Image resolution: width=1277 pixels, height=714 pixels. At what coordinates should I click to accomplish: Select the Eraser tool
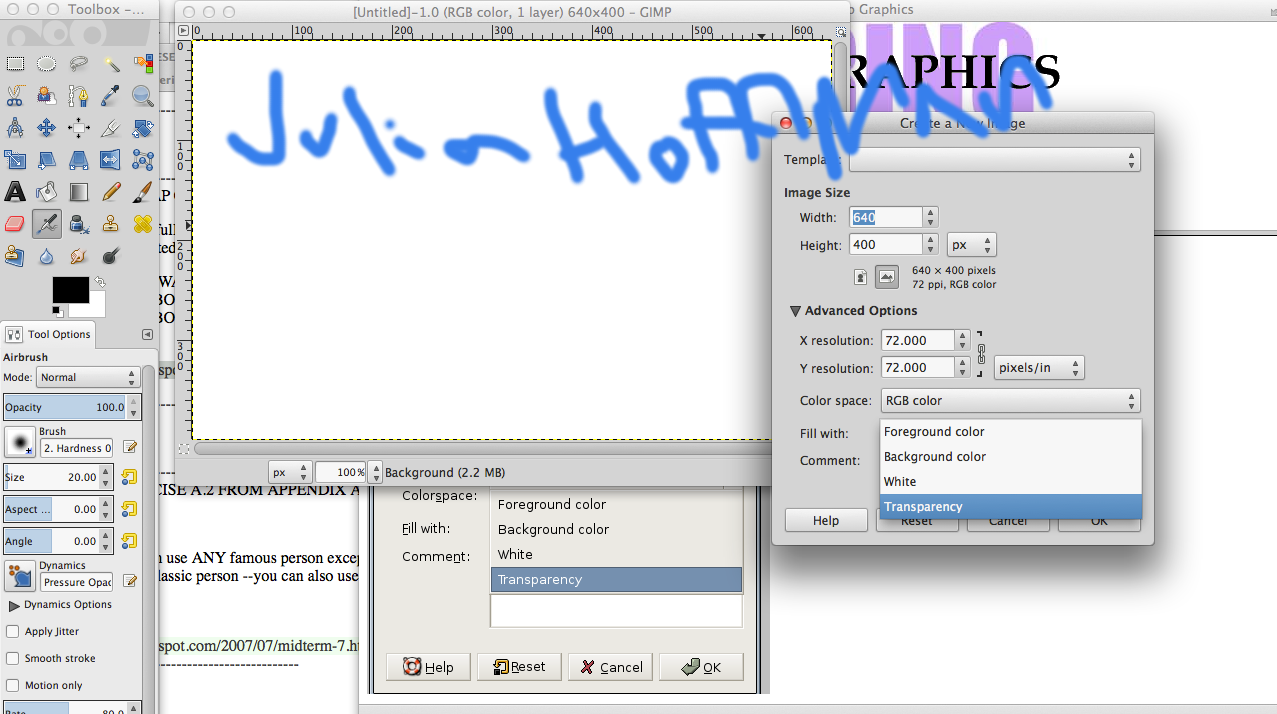pyautogui.click(x=15, y=224)
